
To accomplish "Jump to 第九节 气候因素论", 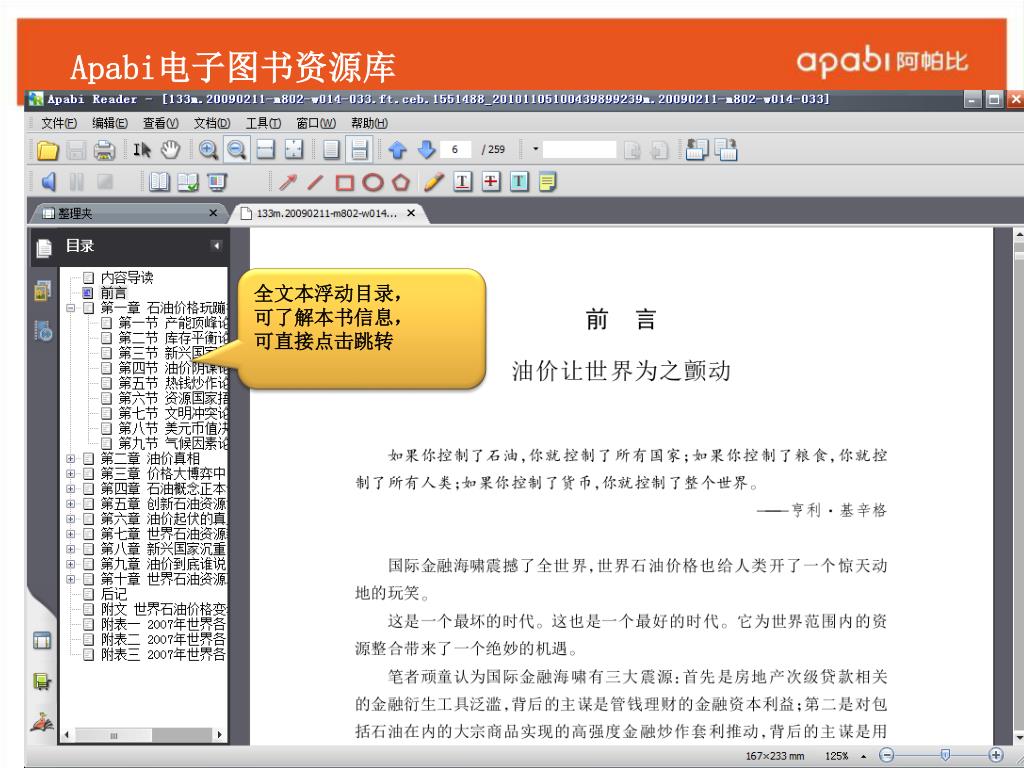I will pos(172,443).
